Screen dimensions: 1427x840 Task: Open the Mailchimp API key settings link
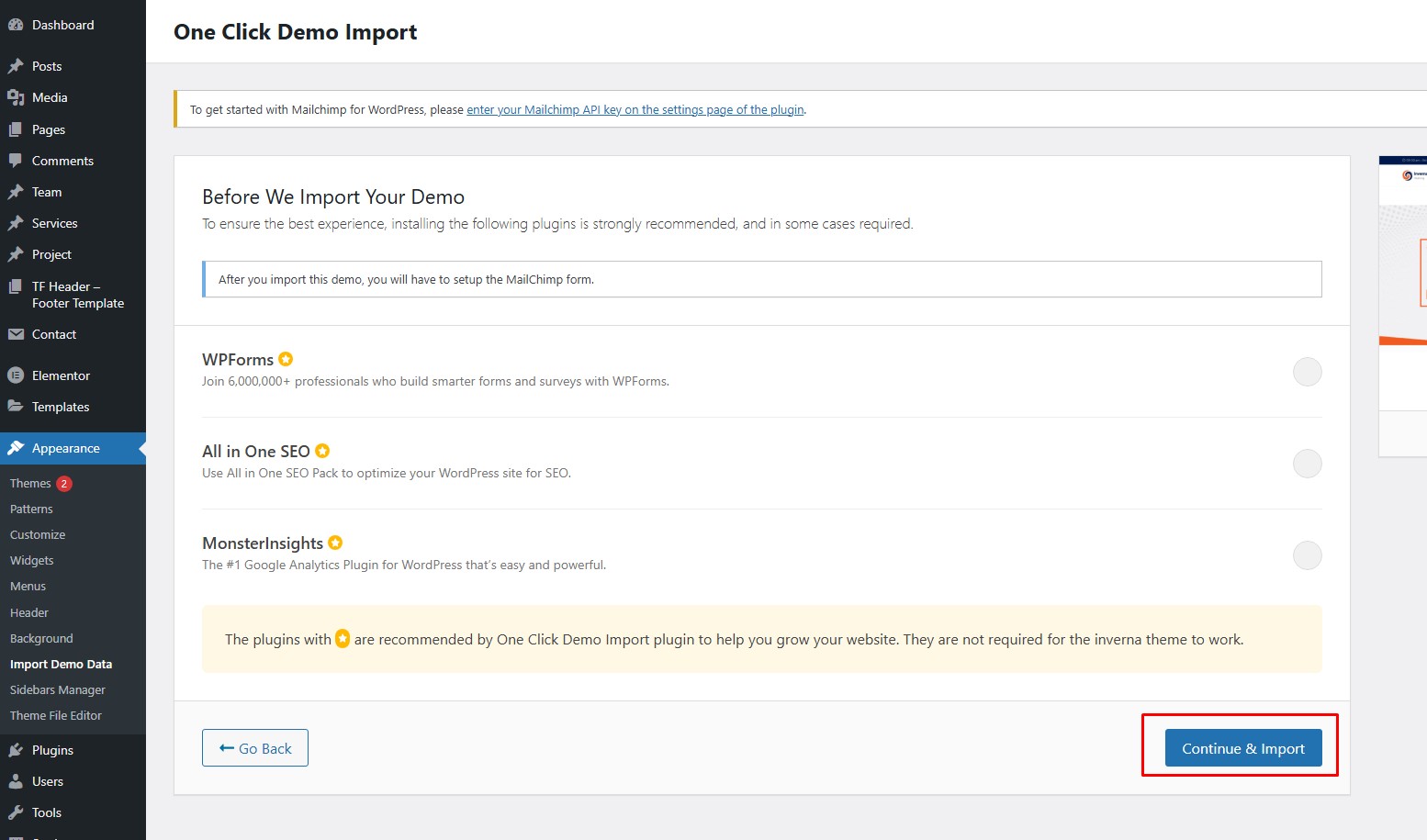(635, 109)
